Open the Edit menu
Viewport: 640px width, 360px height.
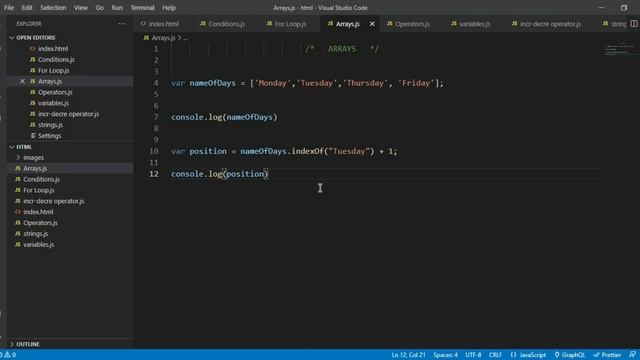pyautogui.click(x=27, y=8)
